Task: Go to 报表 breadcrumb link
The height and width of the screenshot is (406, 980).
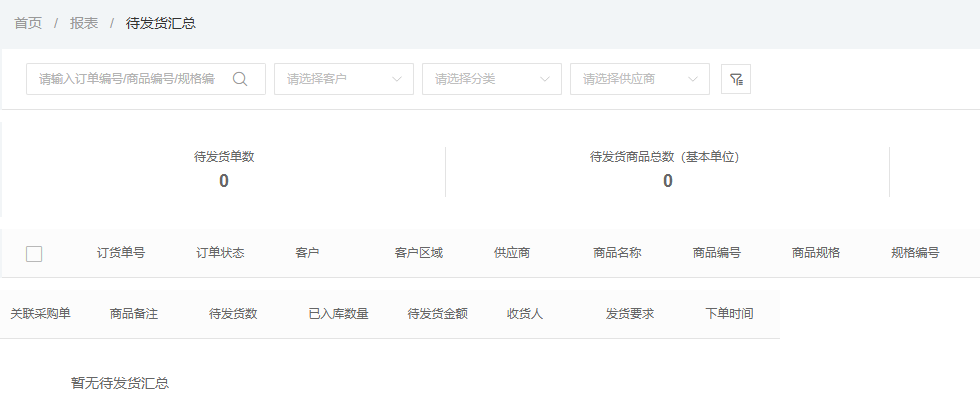Action: 84,24
